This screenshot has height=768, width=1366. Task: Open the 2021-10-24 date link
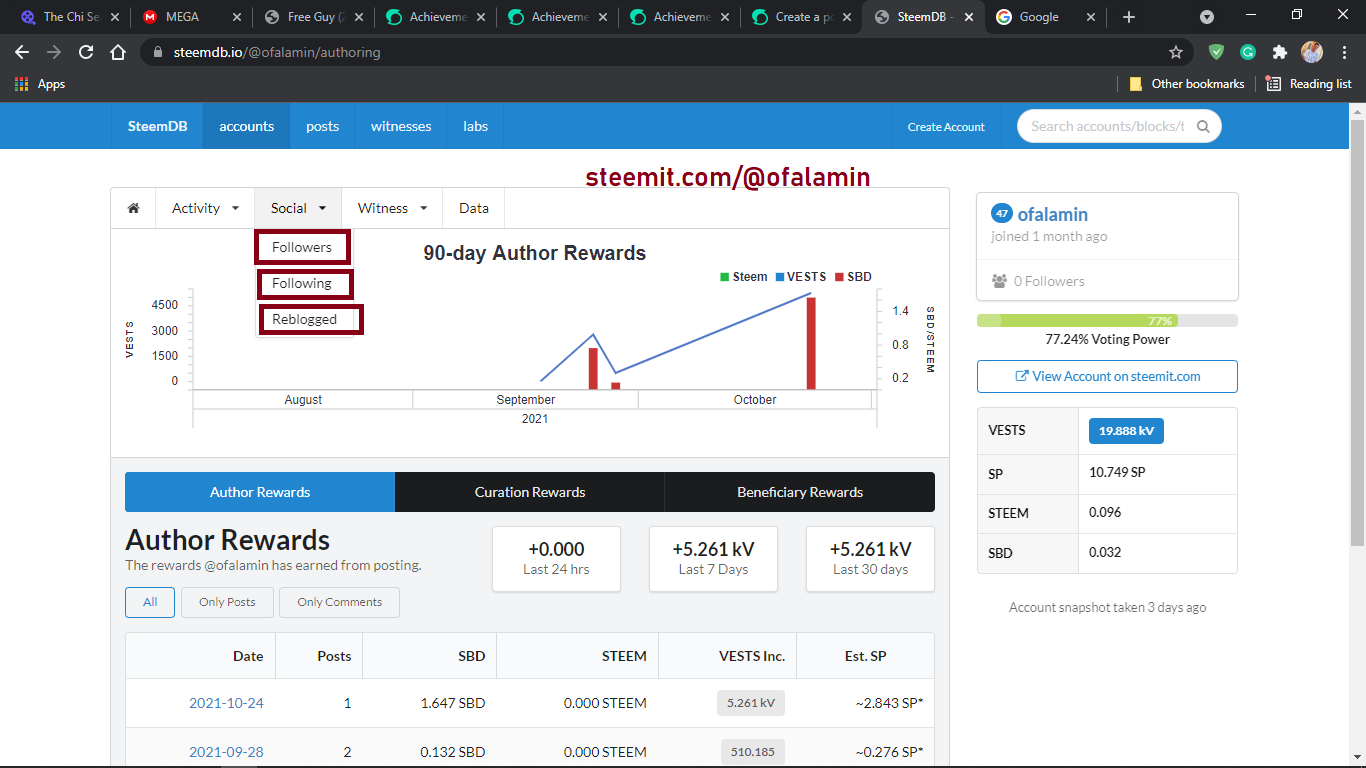226,703
